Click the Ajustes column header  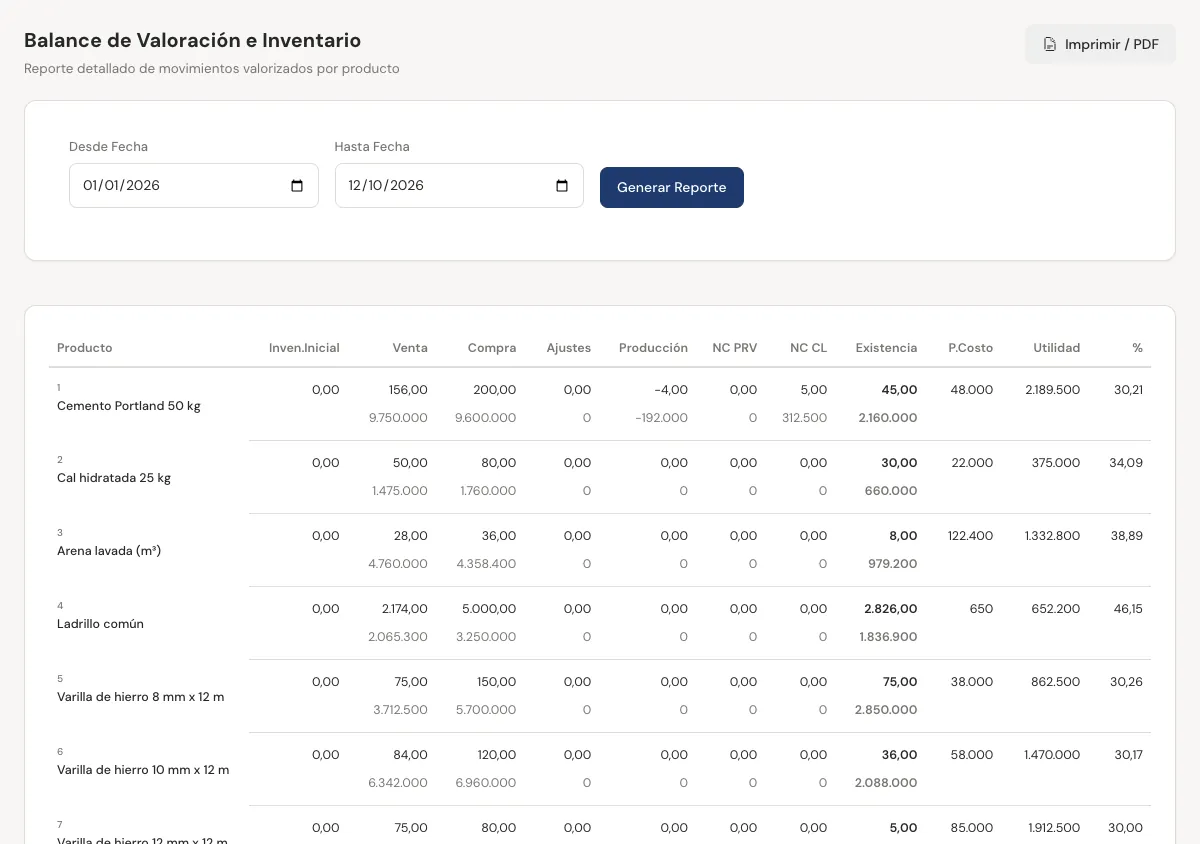pos(569,348)
